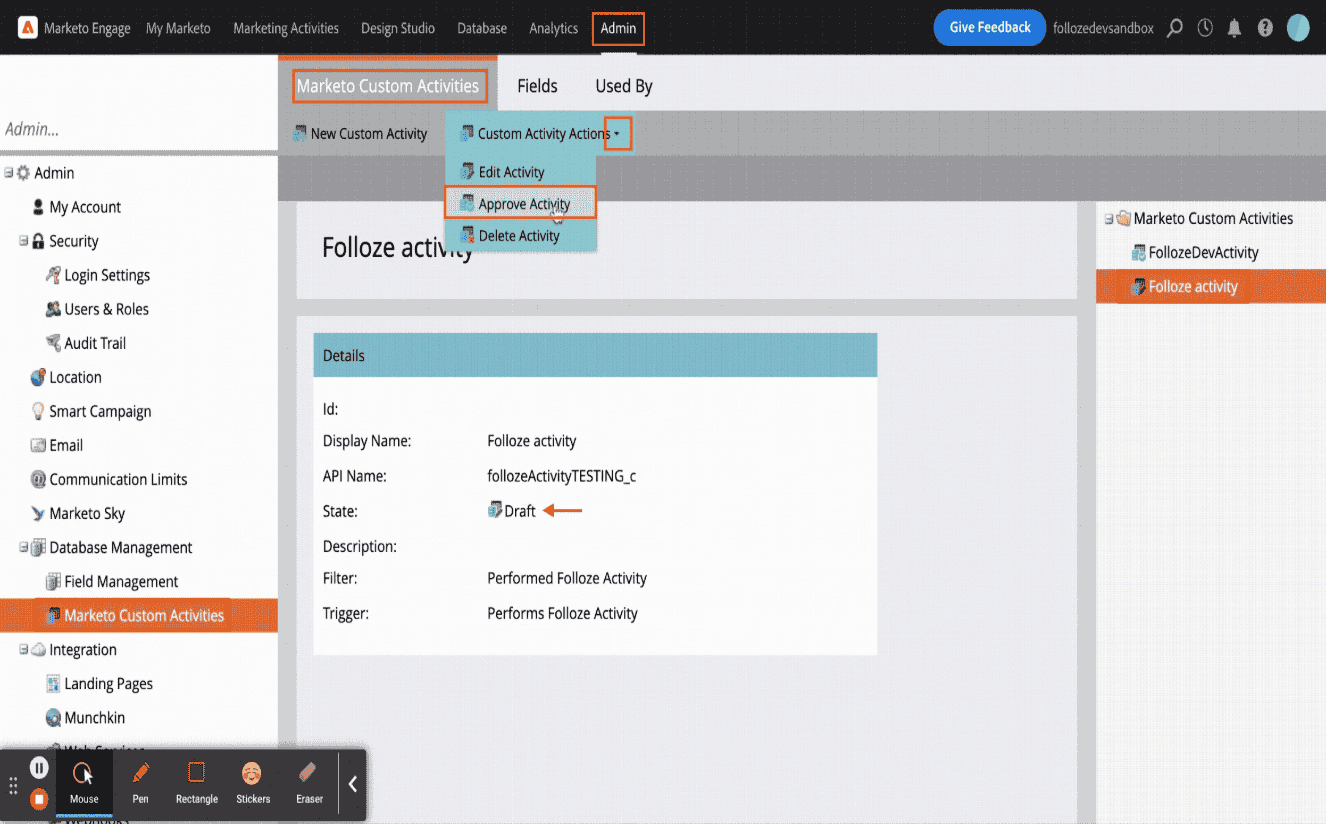Click the user profile avatar

click(x=1298, y=28)
